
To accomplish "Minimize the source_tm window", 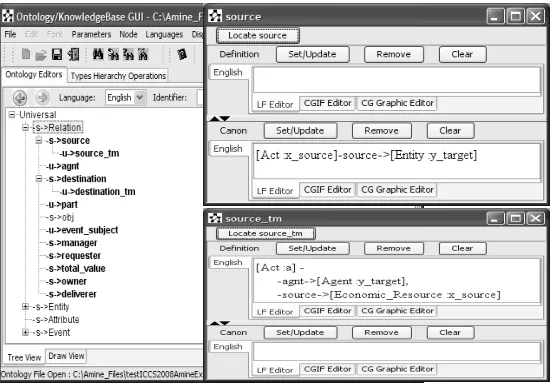I will [495, 218].
